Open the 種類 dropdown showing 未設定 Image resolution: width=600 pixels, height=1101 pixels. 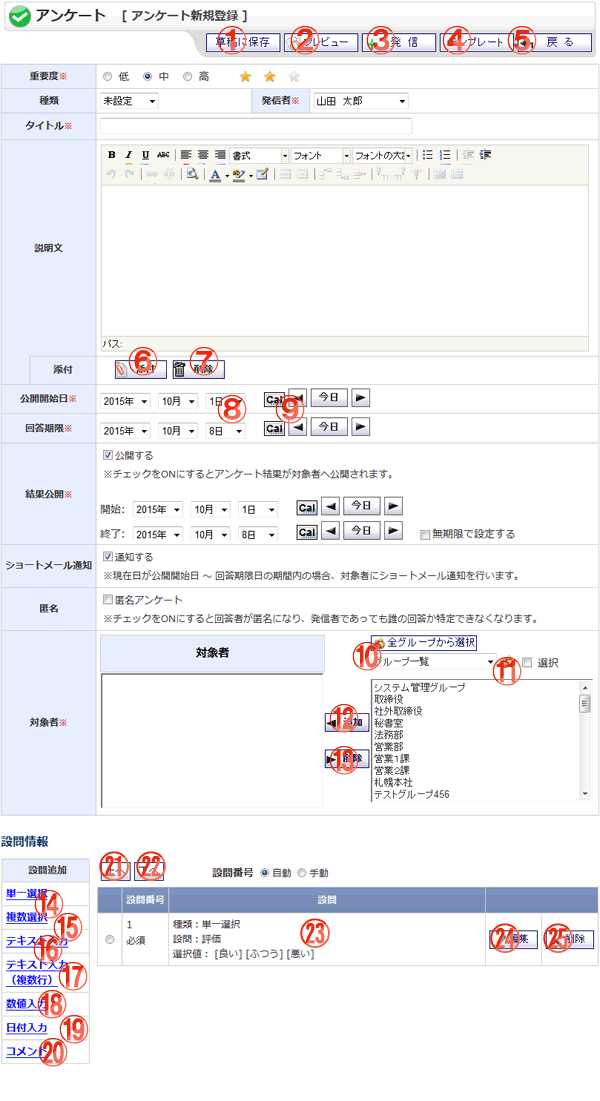coord(130,101)
